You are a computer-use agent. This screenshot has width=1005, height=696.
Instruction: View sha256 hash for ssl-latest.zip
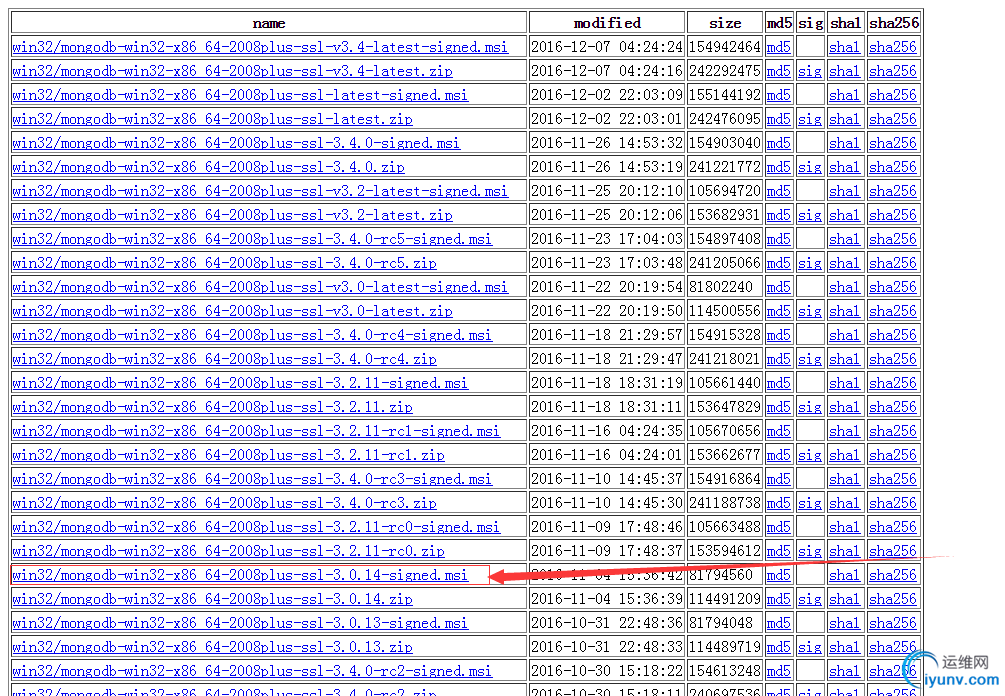[893, 119]
